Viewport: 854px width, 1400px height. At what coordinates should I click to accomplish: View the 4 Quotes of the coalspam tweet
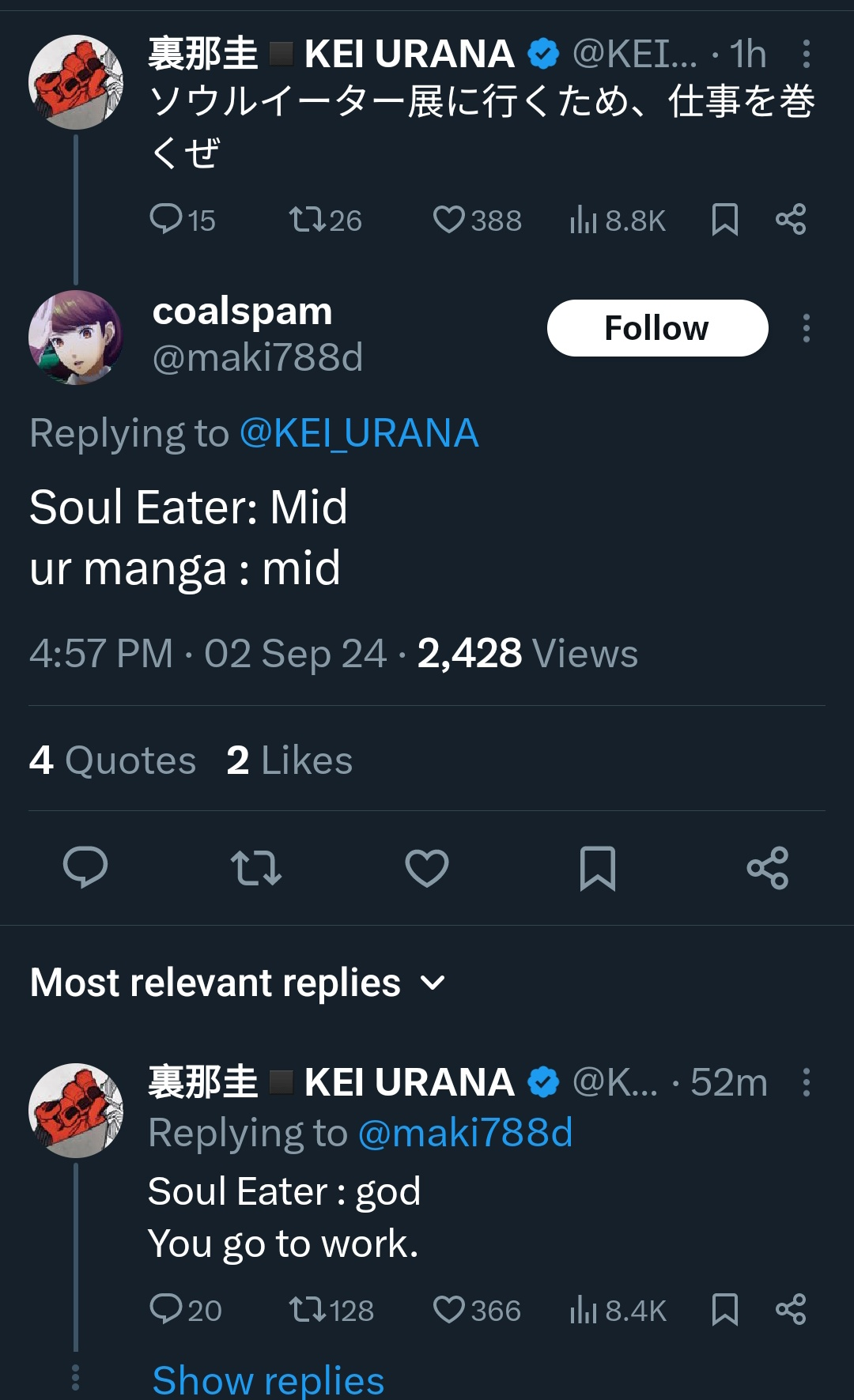pyautogui.click(x=111, y=760)
